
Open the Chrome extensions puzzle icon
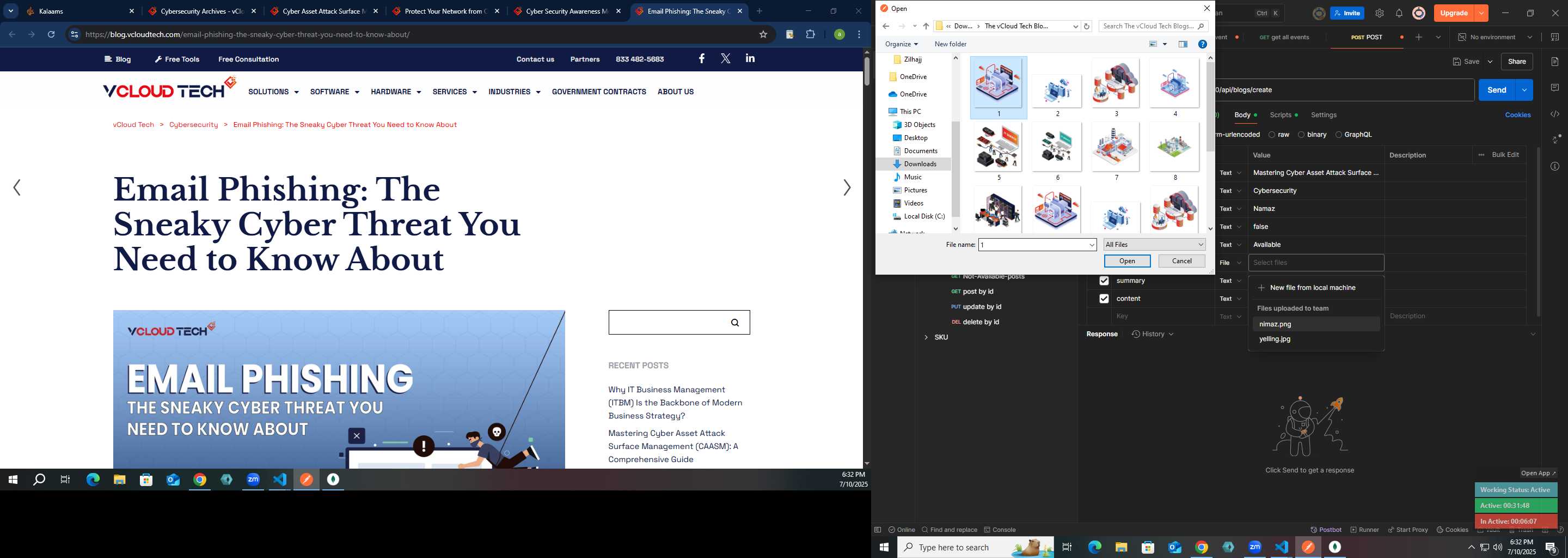click(810, 35)
